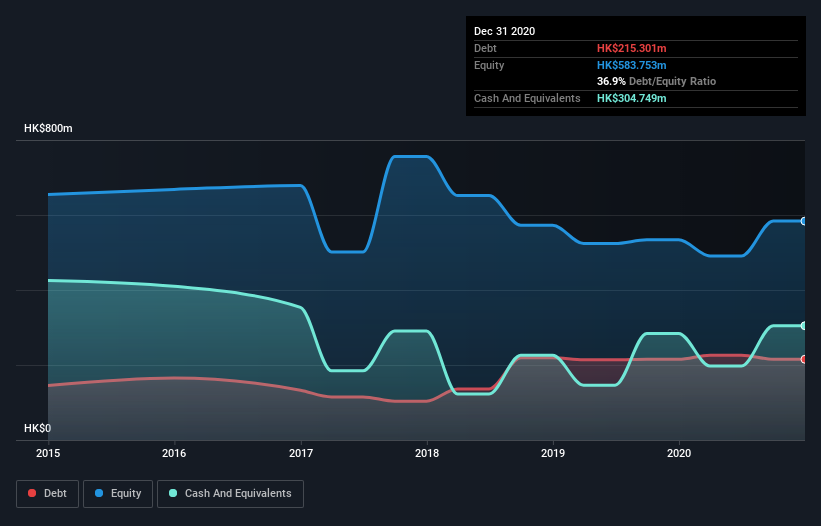Screen dimensions: 821x526
Task: Click the HK$583.753m equity value
Action: coord(631,65)
